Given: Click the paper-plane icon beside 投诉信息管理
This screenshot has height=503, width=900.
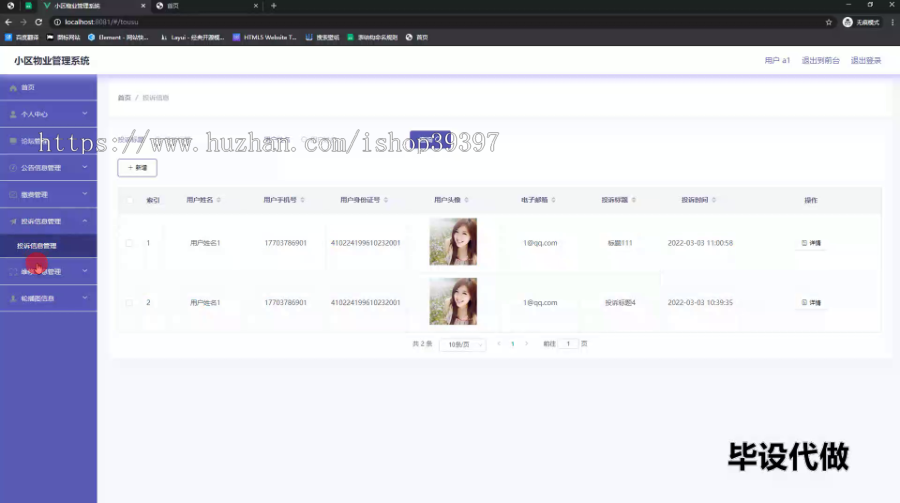Looking at the screenshot, I should coord(13,221).
